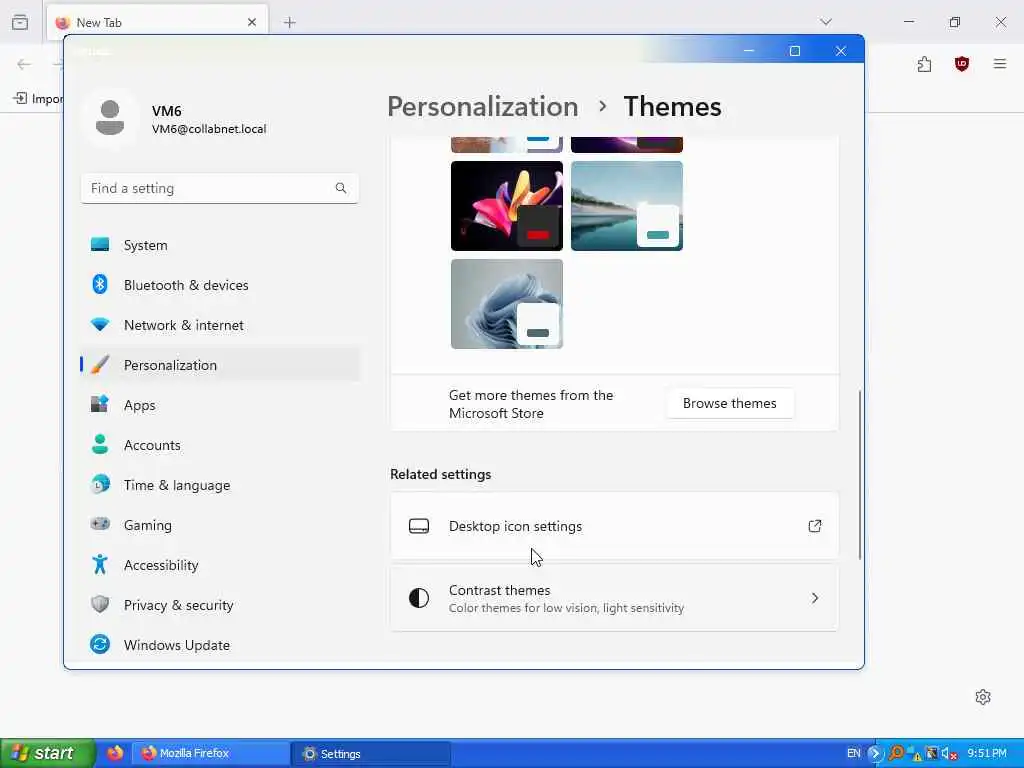
Task: Open Network & internet settings
Action: (220, 325)
